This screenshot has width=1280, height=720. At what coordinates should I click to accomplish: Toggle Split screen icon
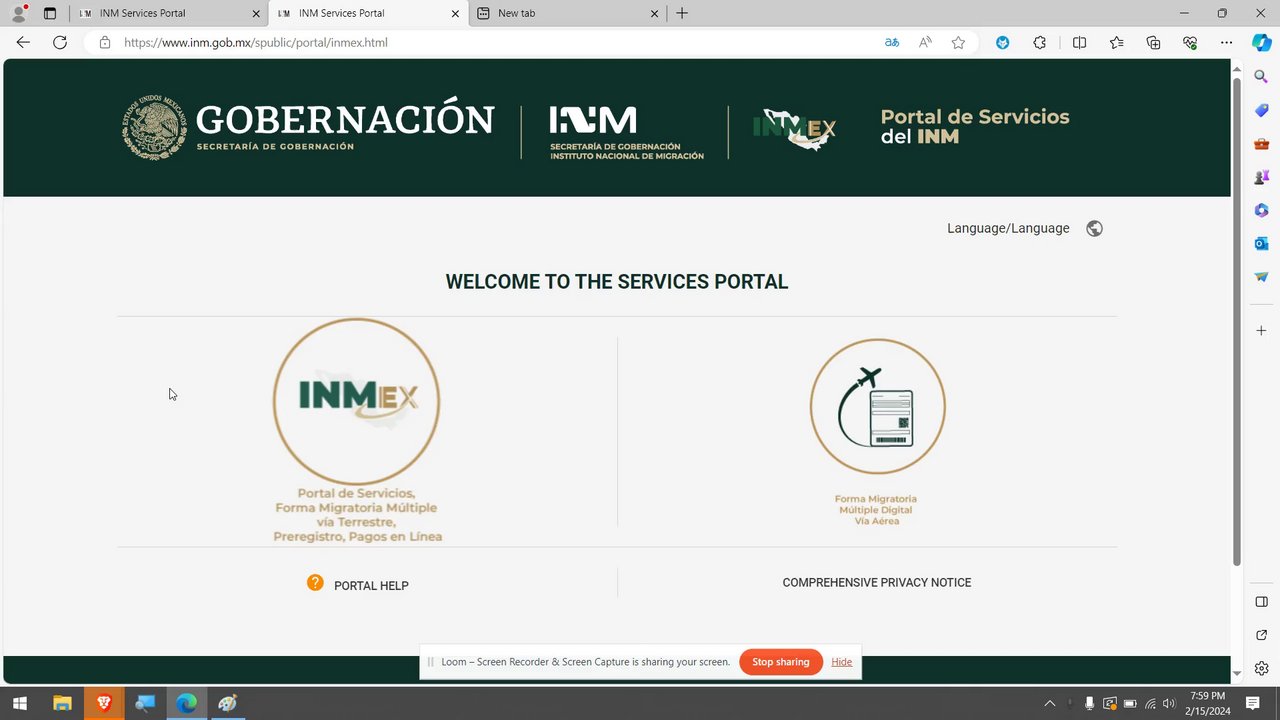1079,42
